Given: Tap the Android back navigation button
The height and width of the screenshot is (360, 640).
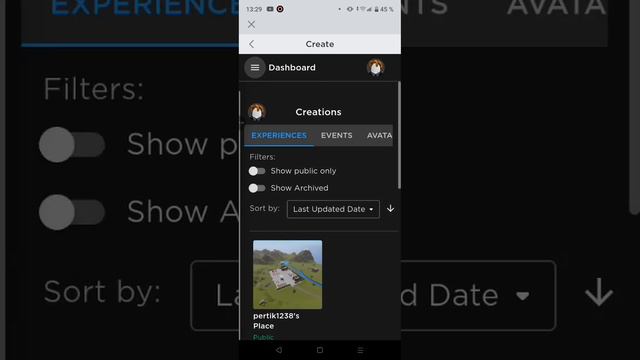Looking at the screenshot, I should point(279,350).
